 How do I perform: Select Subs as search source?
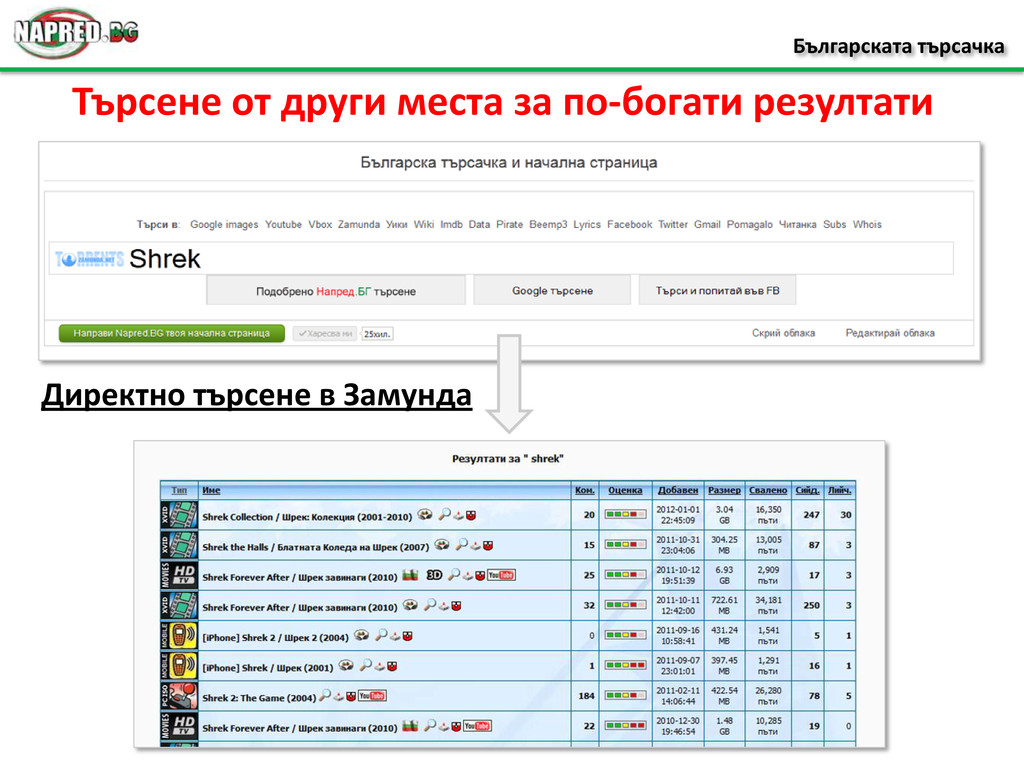(835, 225)
